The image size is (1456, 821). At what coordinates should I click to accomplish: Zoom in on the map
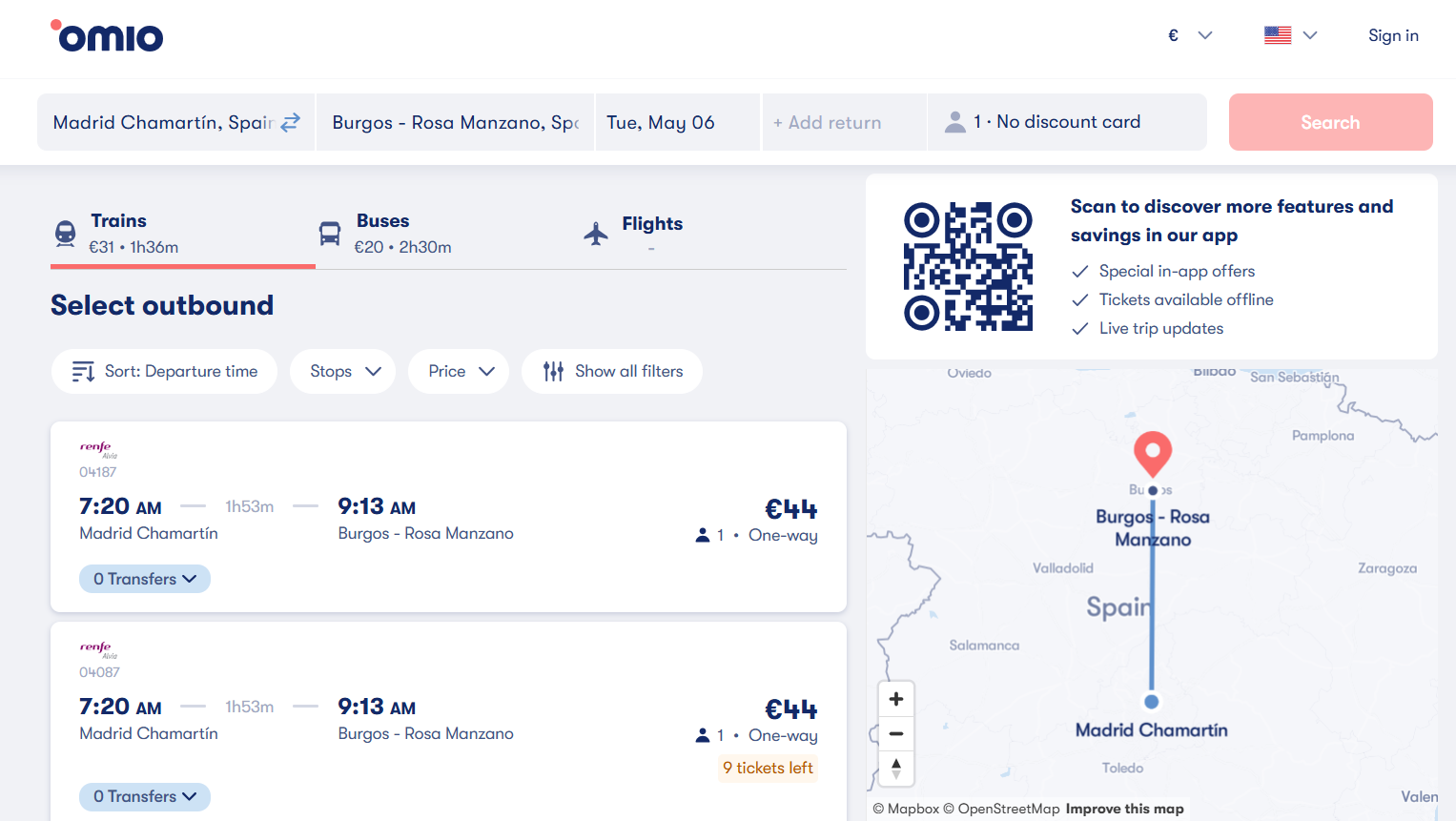(x=896, y=699)
